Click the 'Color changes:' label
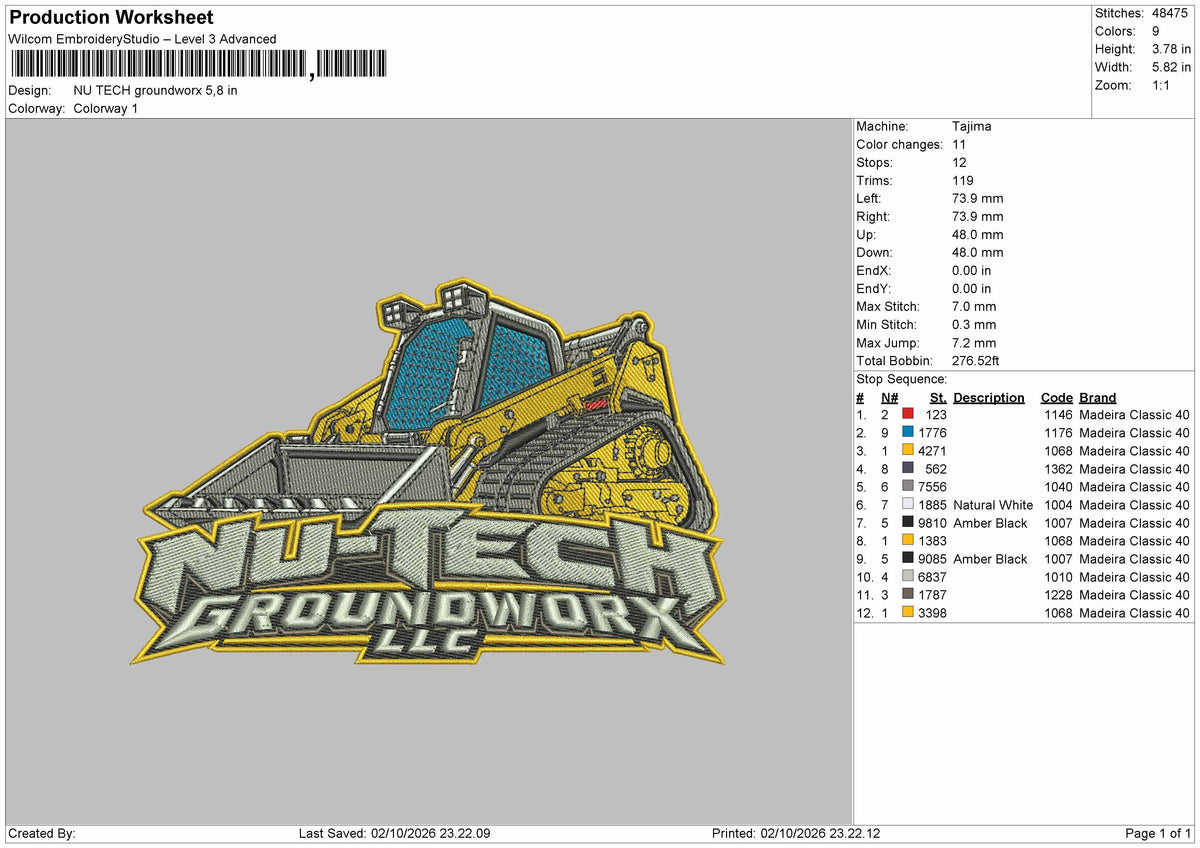Image resolution: width=1200 pixels, height=848 pixels. [900, 144]
